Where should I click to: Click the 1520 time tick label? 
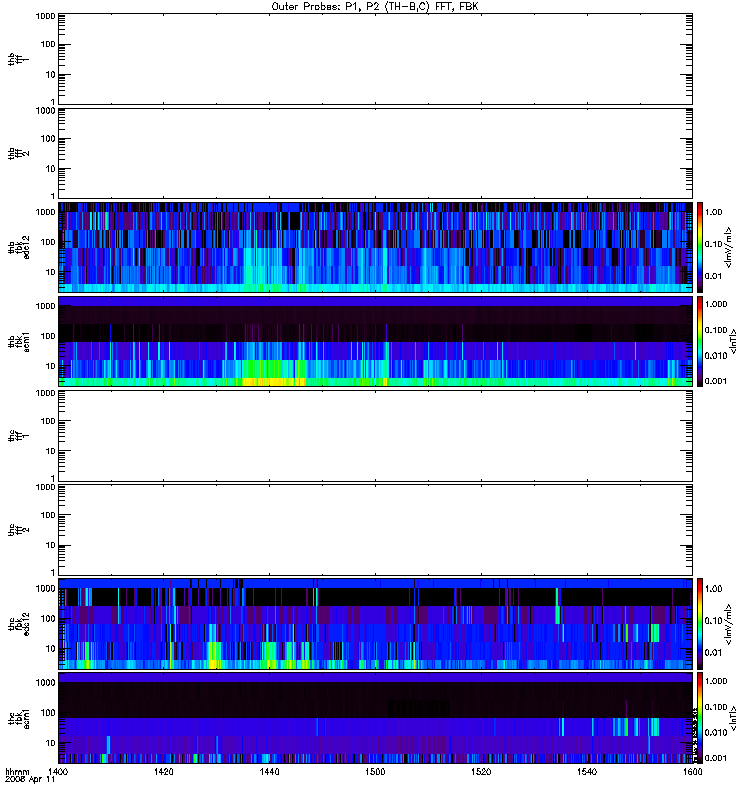(481, 771)
